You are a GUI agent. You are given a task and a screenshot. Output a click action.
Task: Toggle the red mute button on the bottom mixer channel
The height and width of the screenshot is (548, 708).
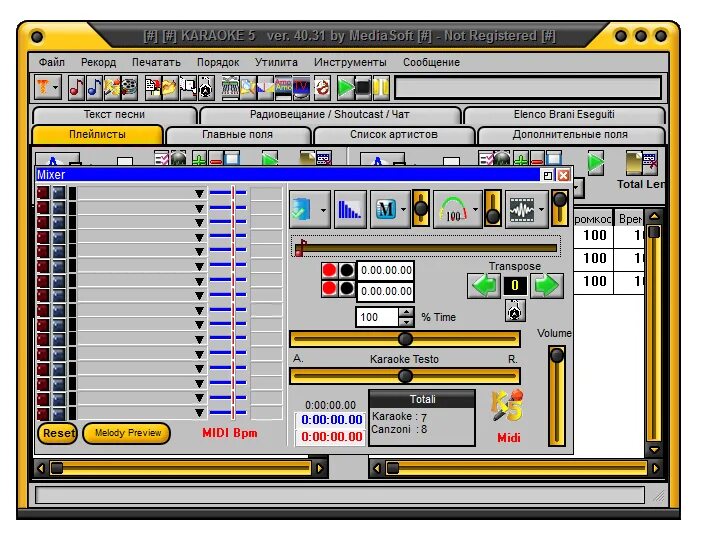[x=43, y=413]
